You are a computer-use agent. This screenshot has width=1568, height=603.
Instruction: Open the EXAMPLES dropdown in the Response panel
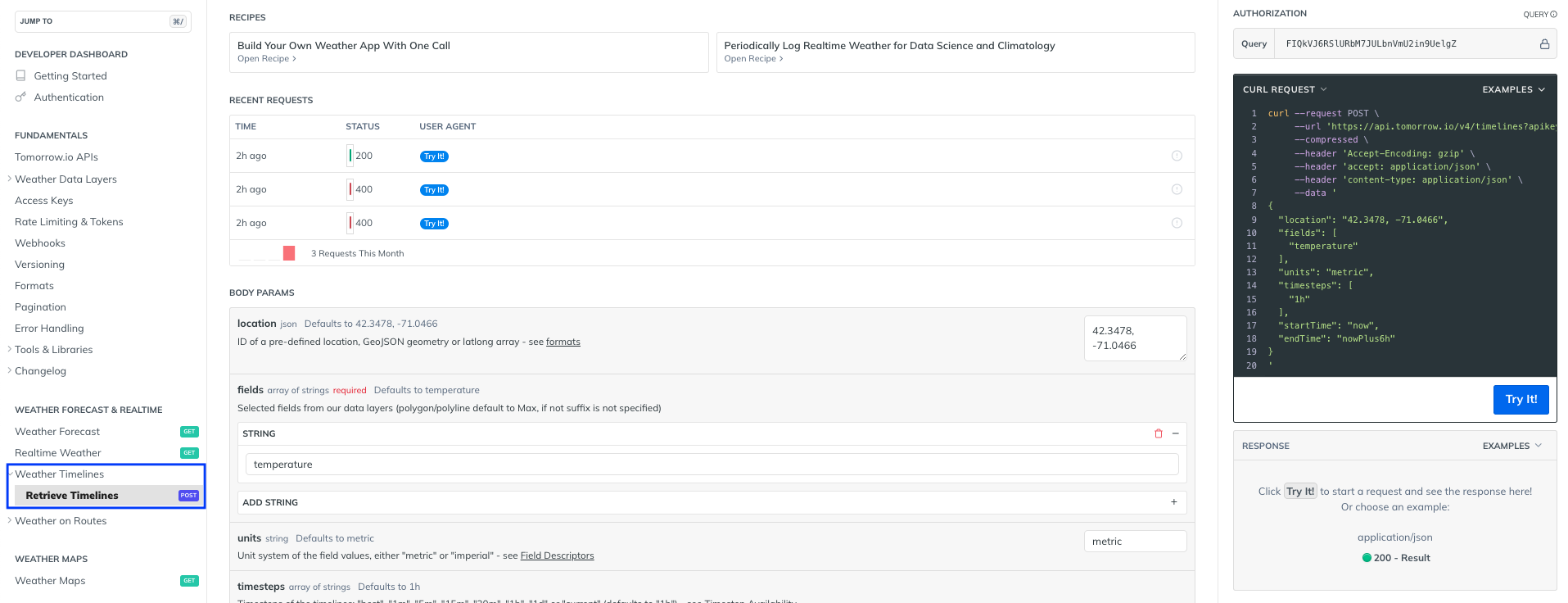pyautogui.click(x=1512, y=446)
